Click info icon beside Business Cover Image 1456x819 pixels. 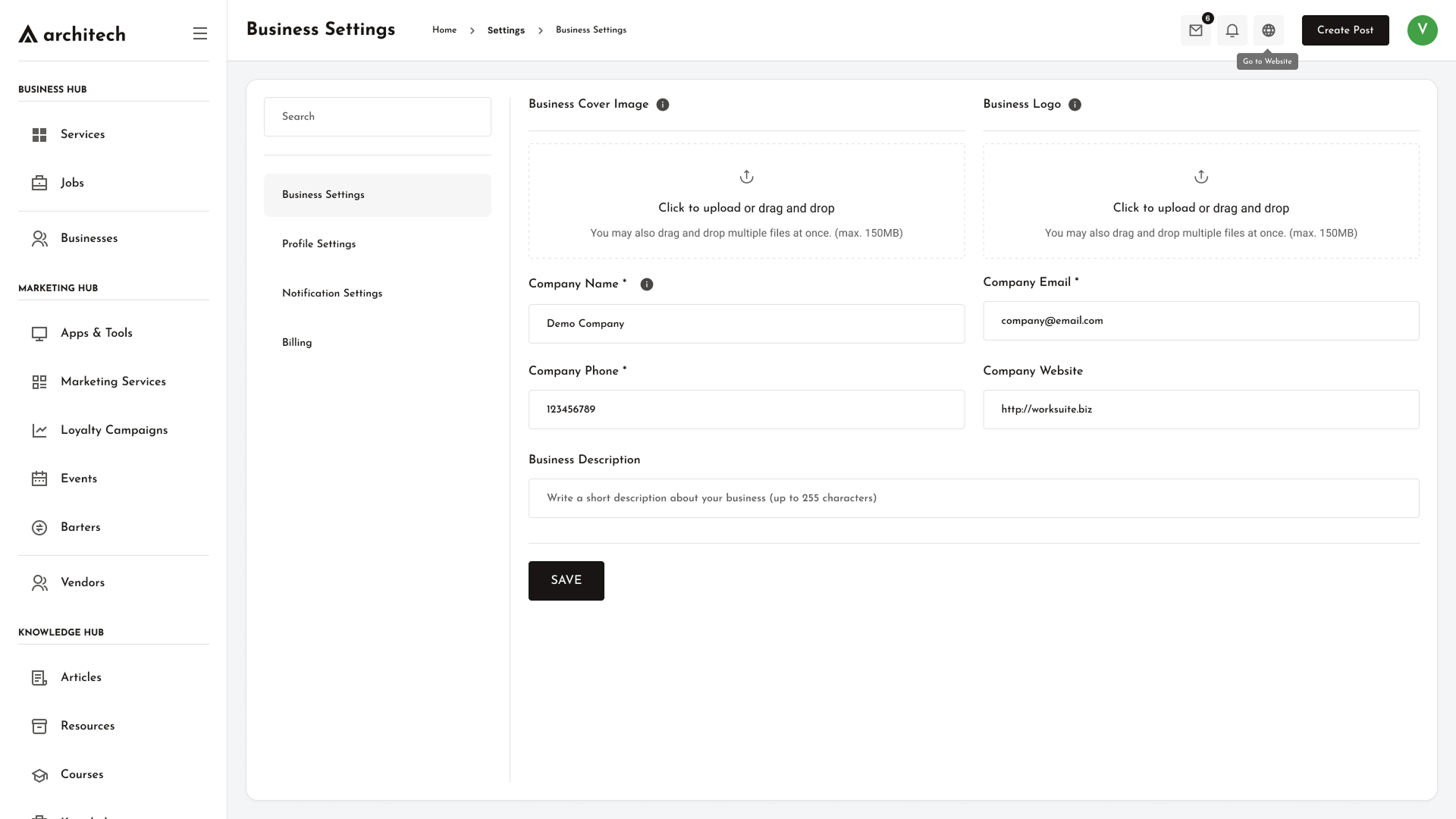(663, 105)
